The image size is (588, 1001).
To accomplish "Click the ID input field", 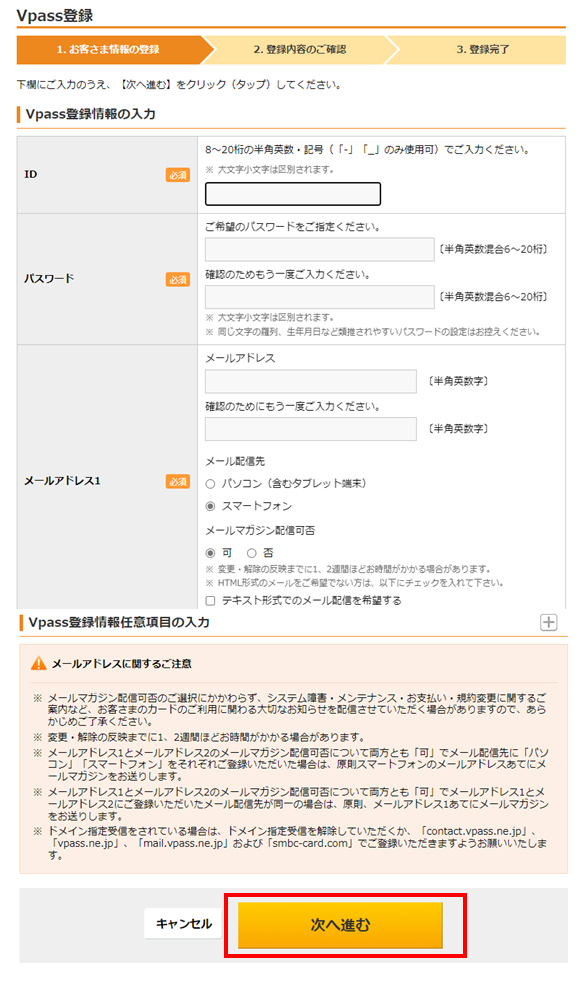I will (290, 193).
